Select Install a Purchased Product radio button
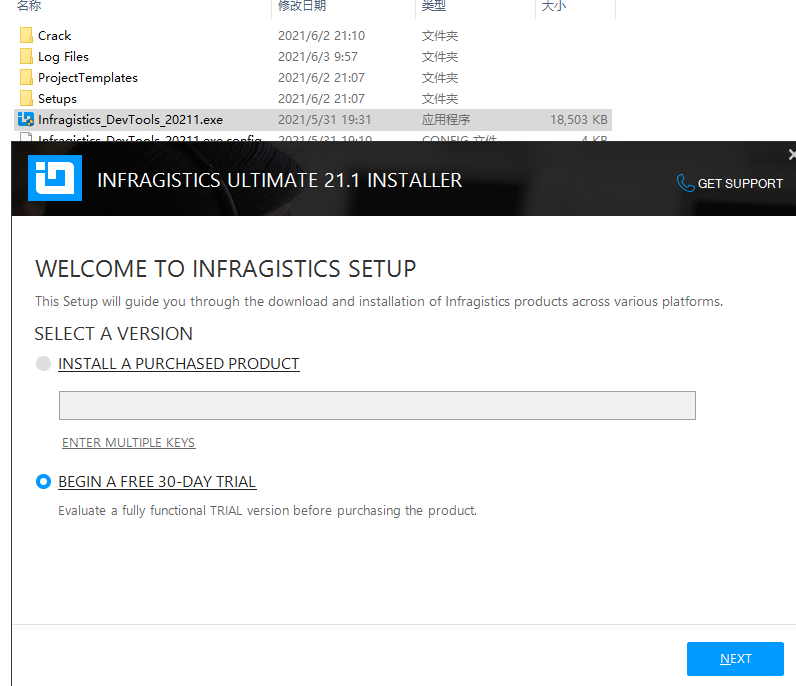 (44, 364)
